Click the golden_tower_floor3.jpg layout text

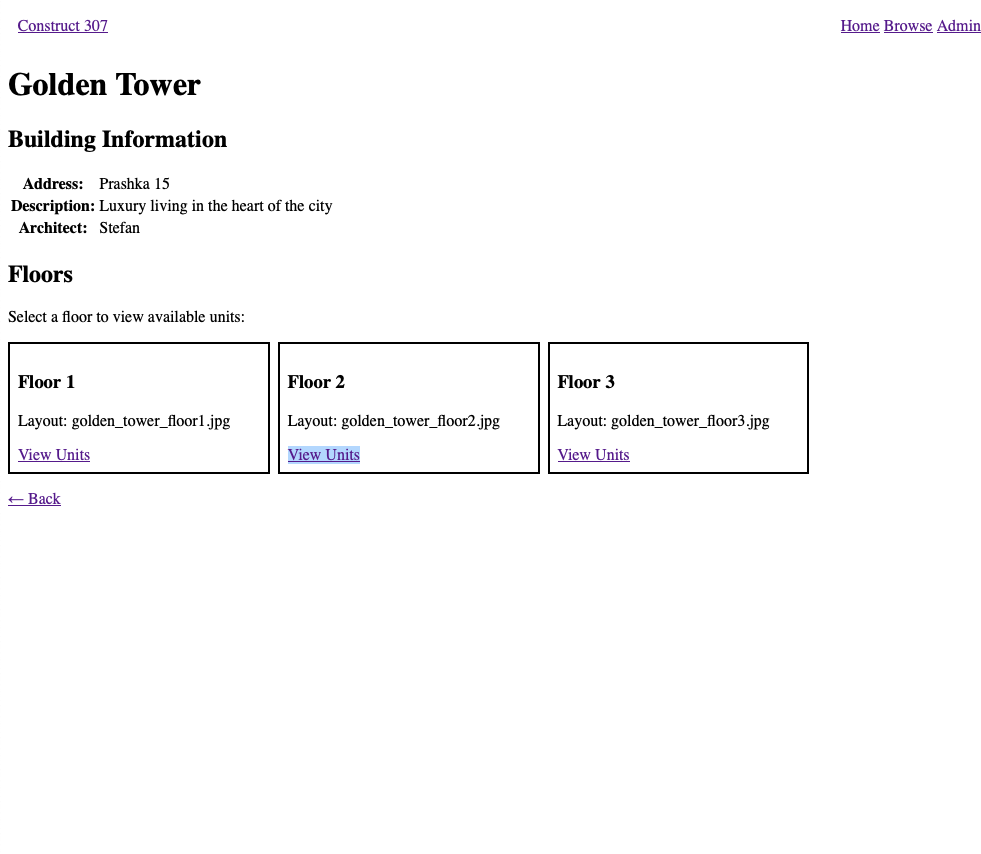click(x=690, y=421)
